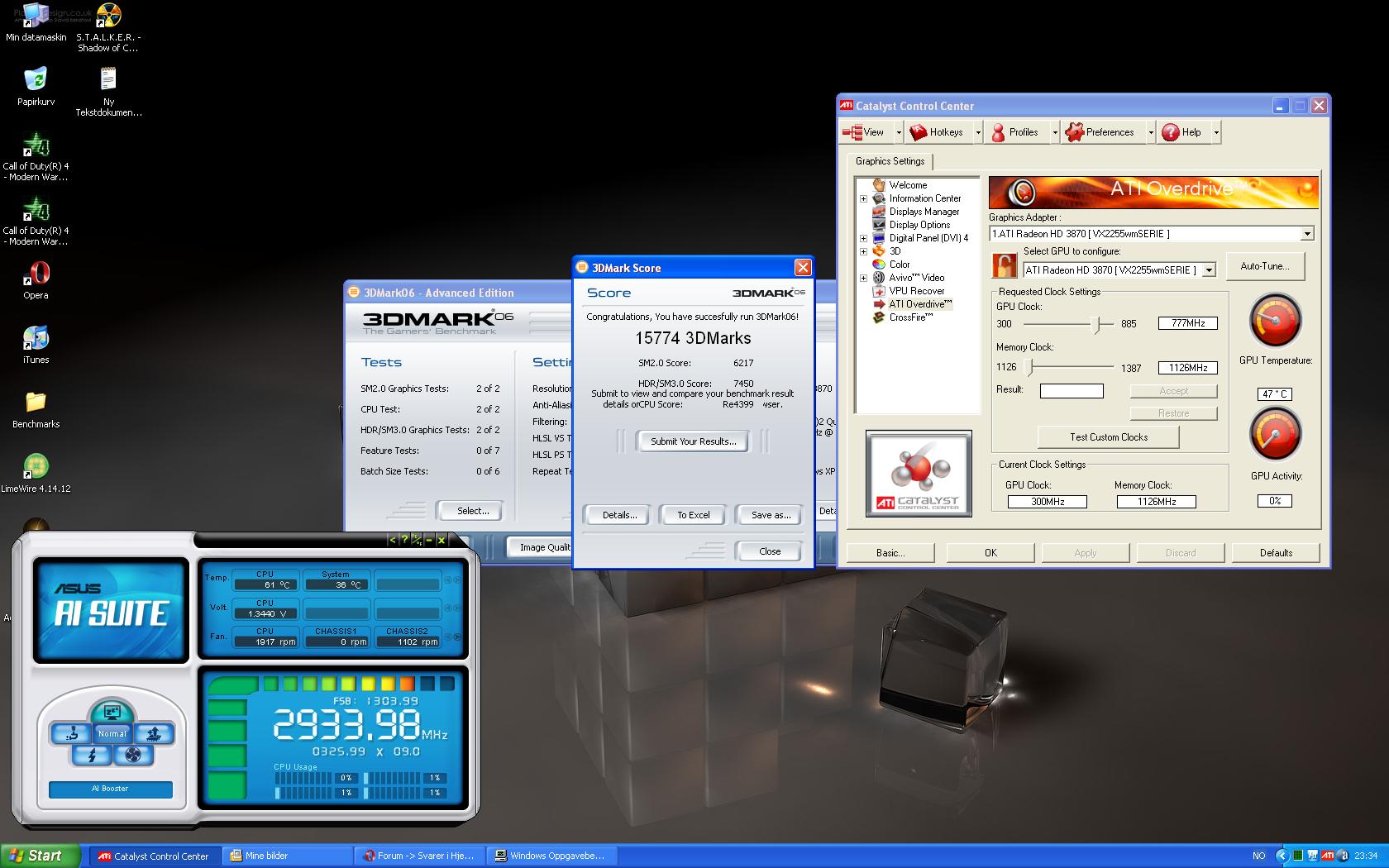This screenshot has width=1389, height=868.
Task: Open the iTunes desktop icon
Action: tap(36, 346)
